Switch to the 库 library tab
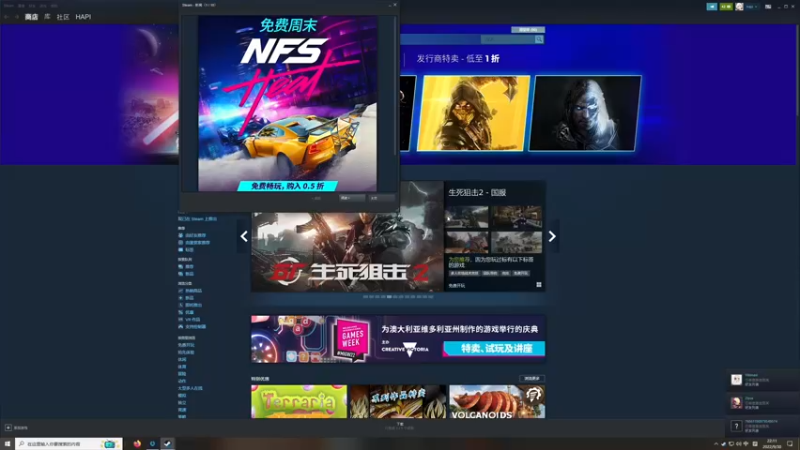This screenshot has height=450, width=800. click(47, 17)
